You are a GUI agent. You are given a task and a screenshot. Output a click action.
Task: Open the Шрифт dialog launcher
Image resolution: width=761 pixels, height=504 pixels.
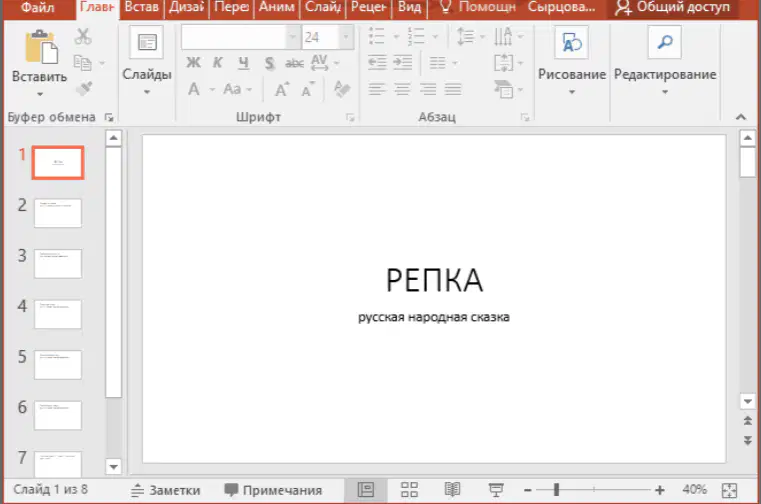[350, 118]
